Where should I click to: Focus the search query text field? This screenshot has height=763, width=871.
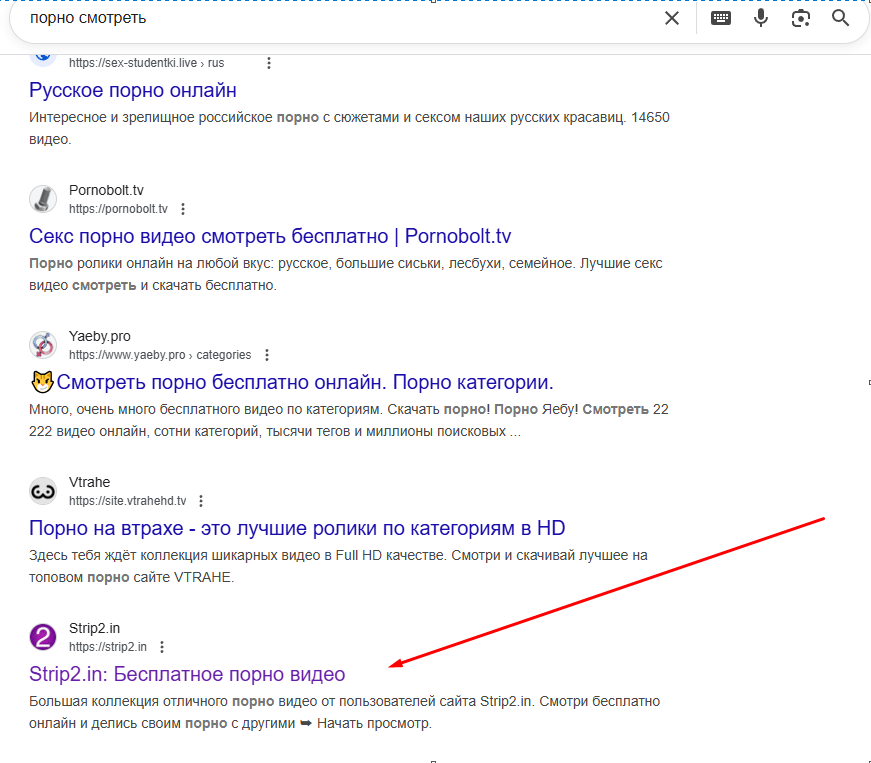[340, 19]
